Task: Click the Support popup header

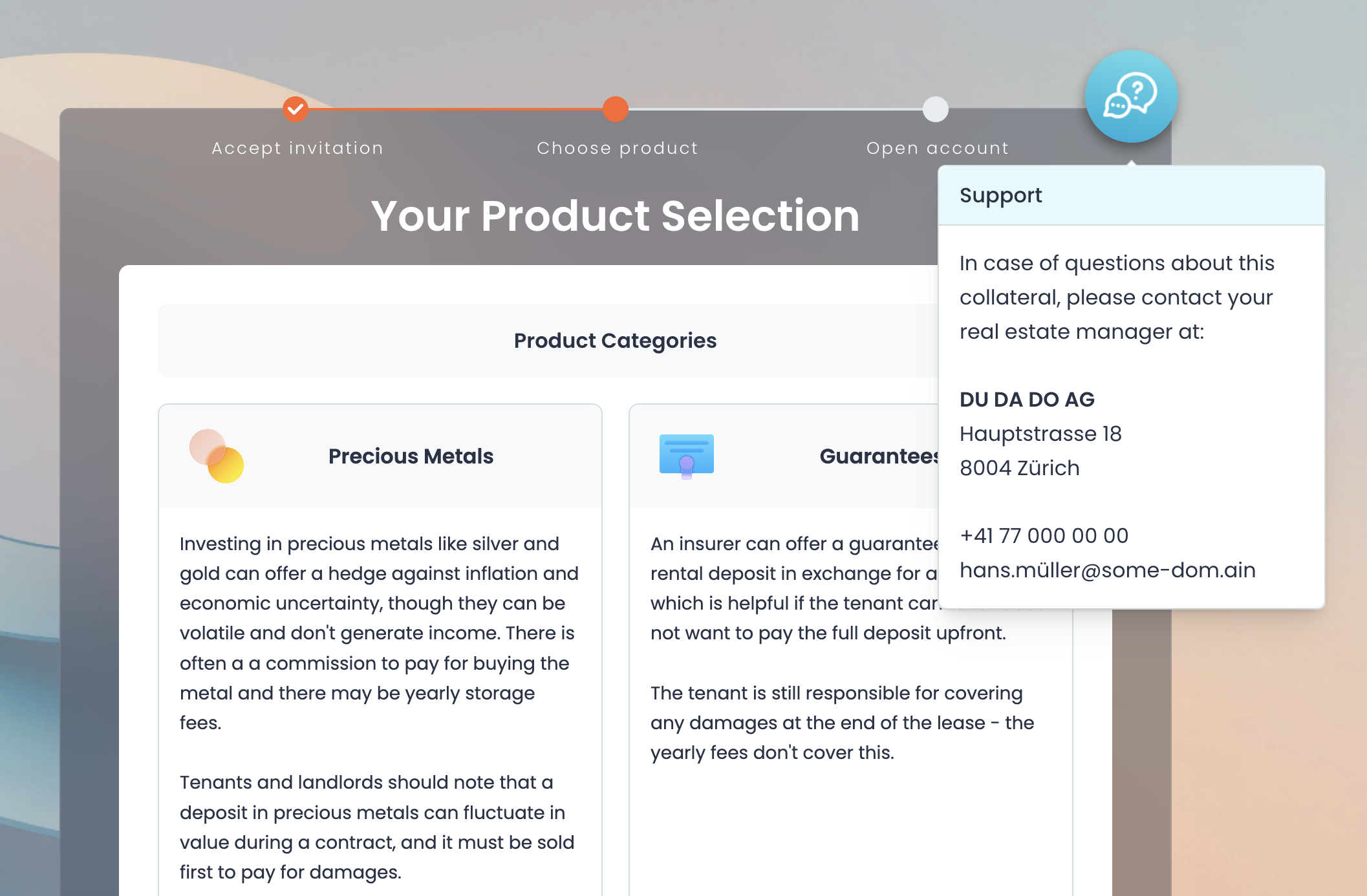Action: (x=1001, y=195)
